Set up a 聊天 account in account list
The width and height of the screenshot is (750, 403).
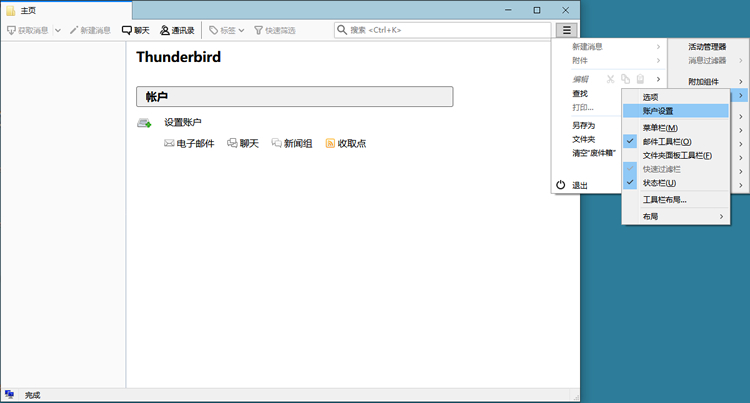coord(243,143)
